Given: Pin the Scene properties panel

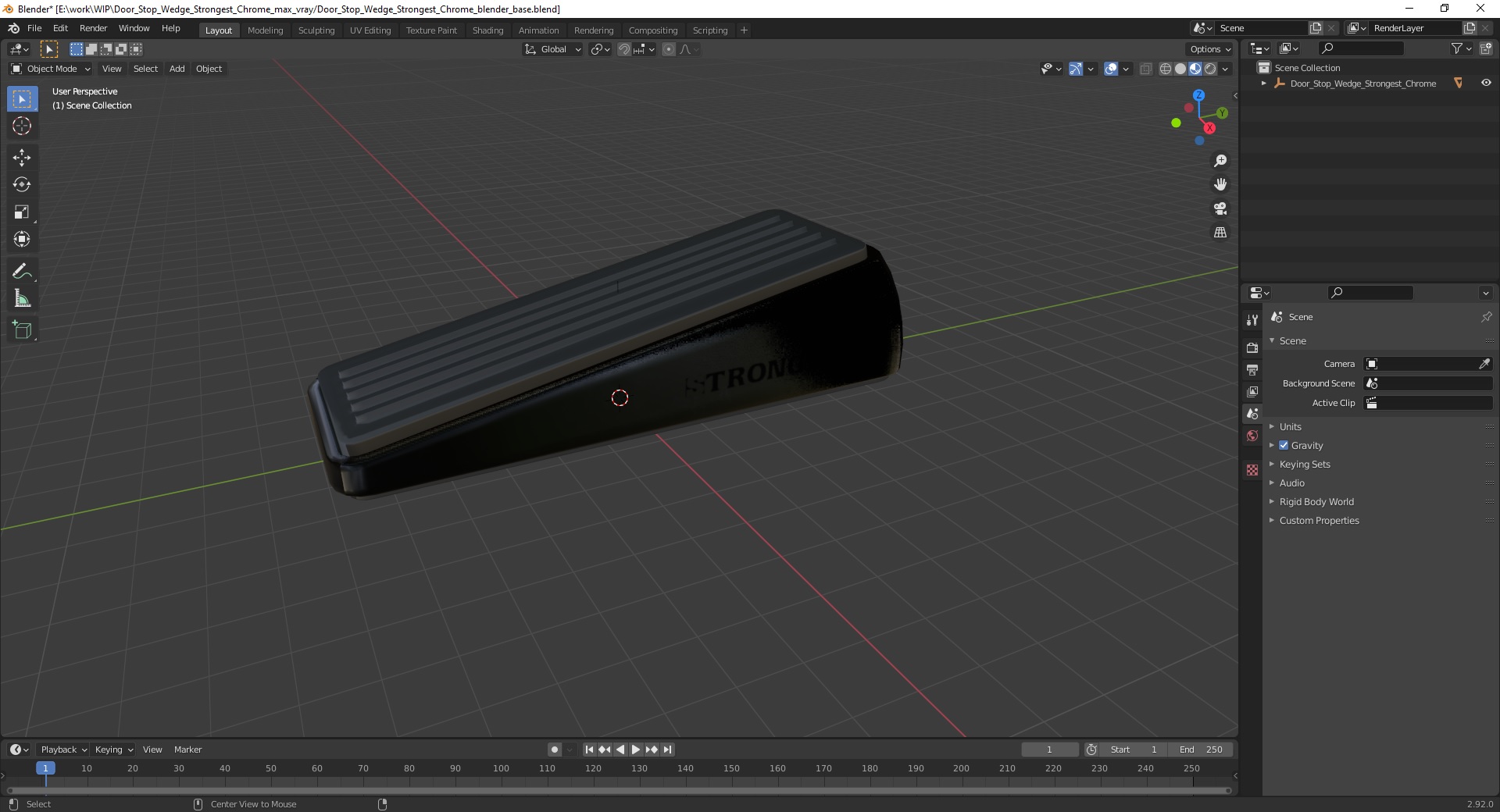Looking at the screenshot, I should coord(1486,317).
